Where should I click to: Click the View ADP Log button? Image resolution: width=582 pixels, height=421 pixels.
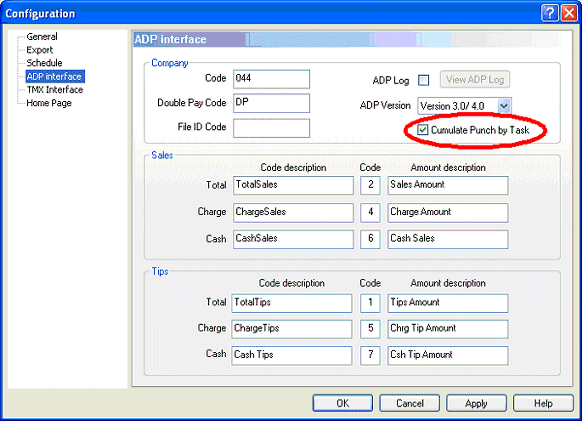pyautogui.click(x=475, y=79)
